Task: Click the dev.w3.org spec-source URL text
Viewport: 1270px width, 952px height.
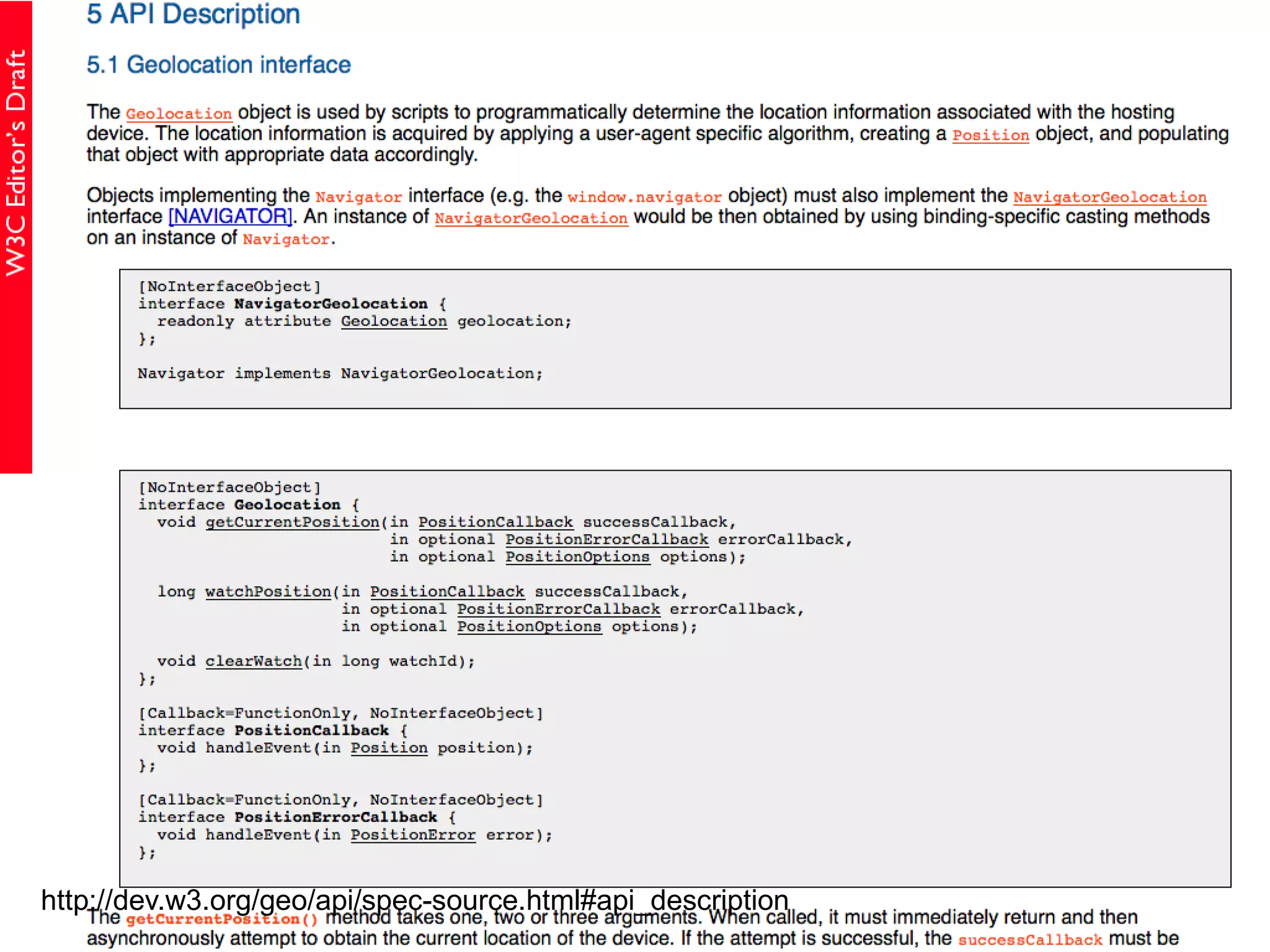Action: pos(414,900)
